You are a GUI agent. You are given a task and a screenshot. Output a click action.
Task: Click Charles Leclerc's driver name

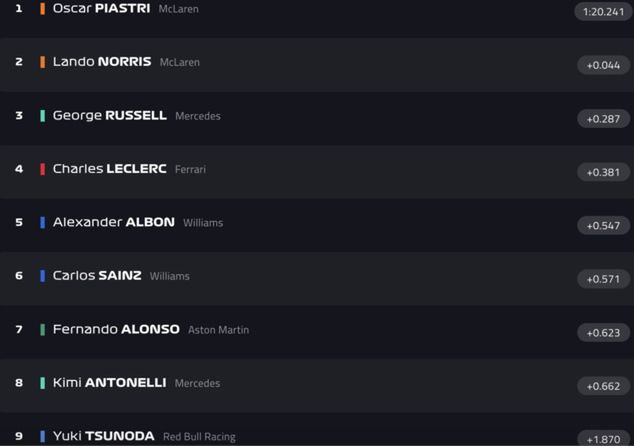tap(109, 169)
